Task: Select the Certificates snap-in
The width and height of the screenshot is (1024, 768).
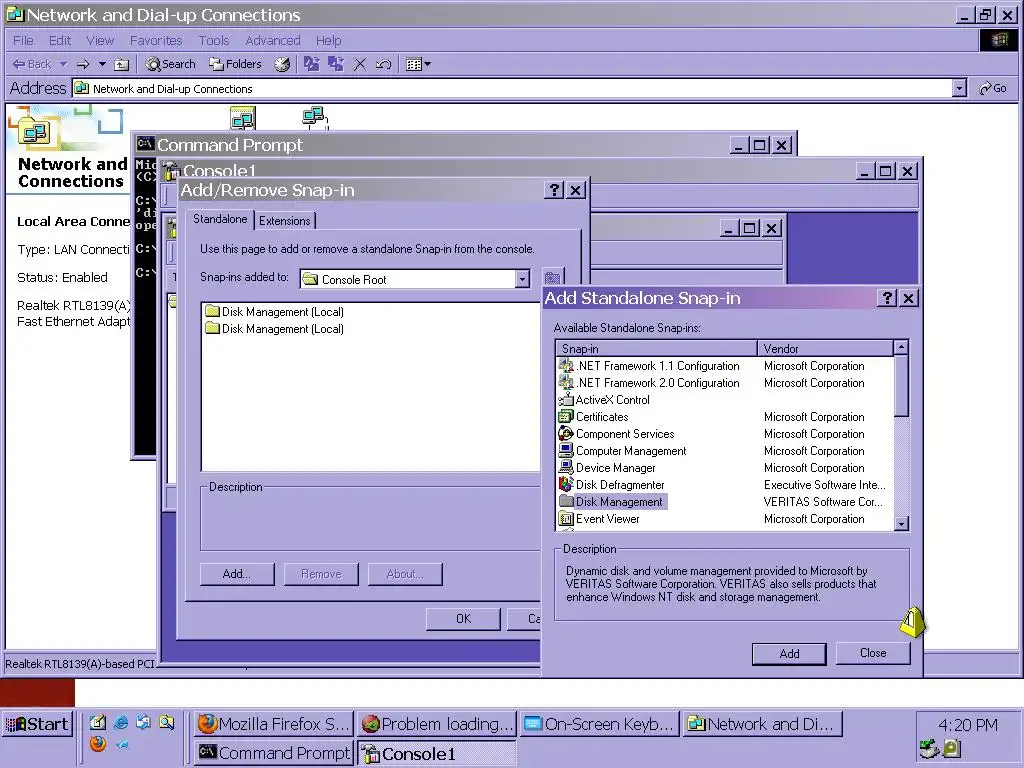Action: point(594,417)
